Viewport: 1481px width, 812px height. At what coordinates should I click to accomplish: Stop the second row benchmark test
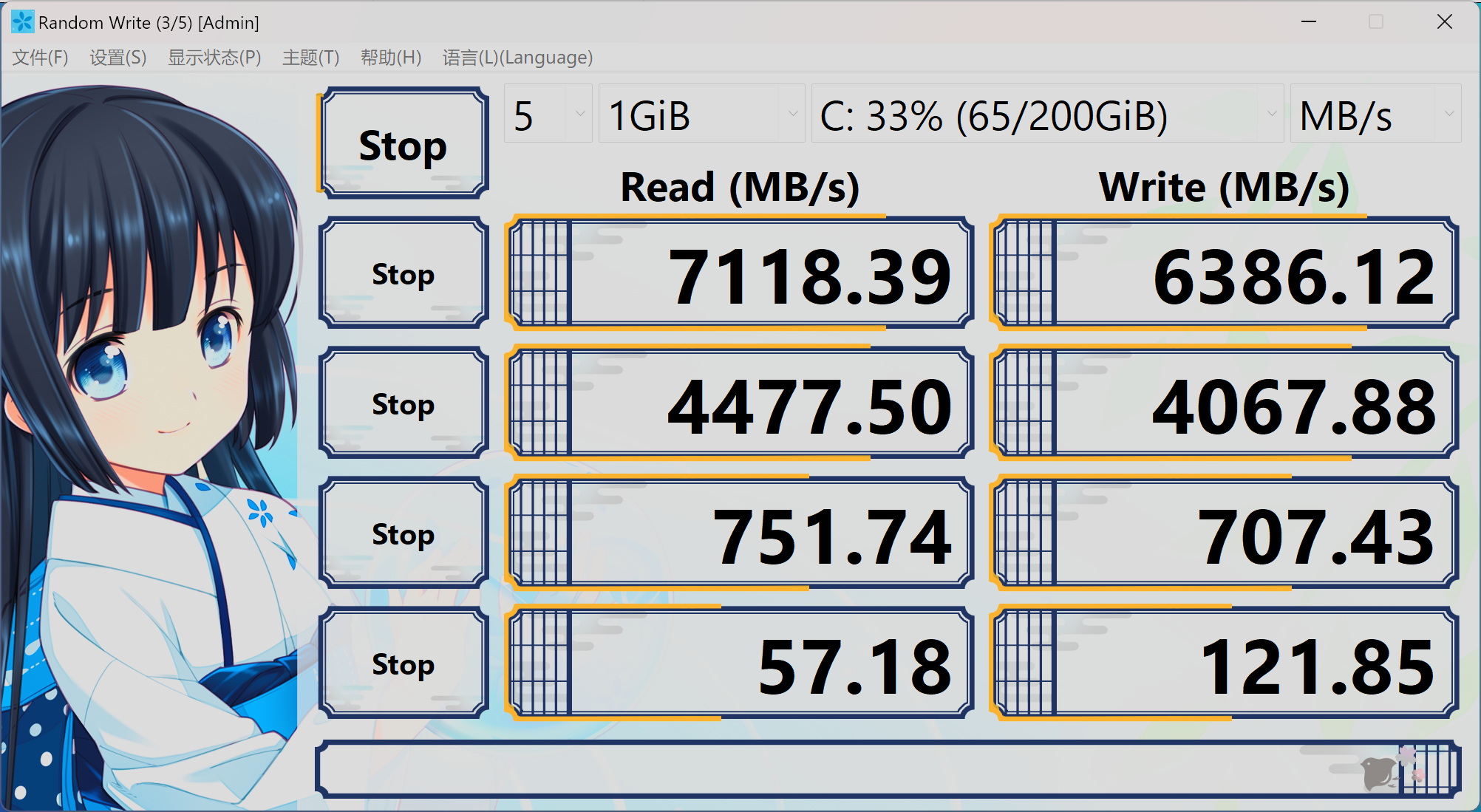[403, 403]
